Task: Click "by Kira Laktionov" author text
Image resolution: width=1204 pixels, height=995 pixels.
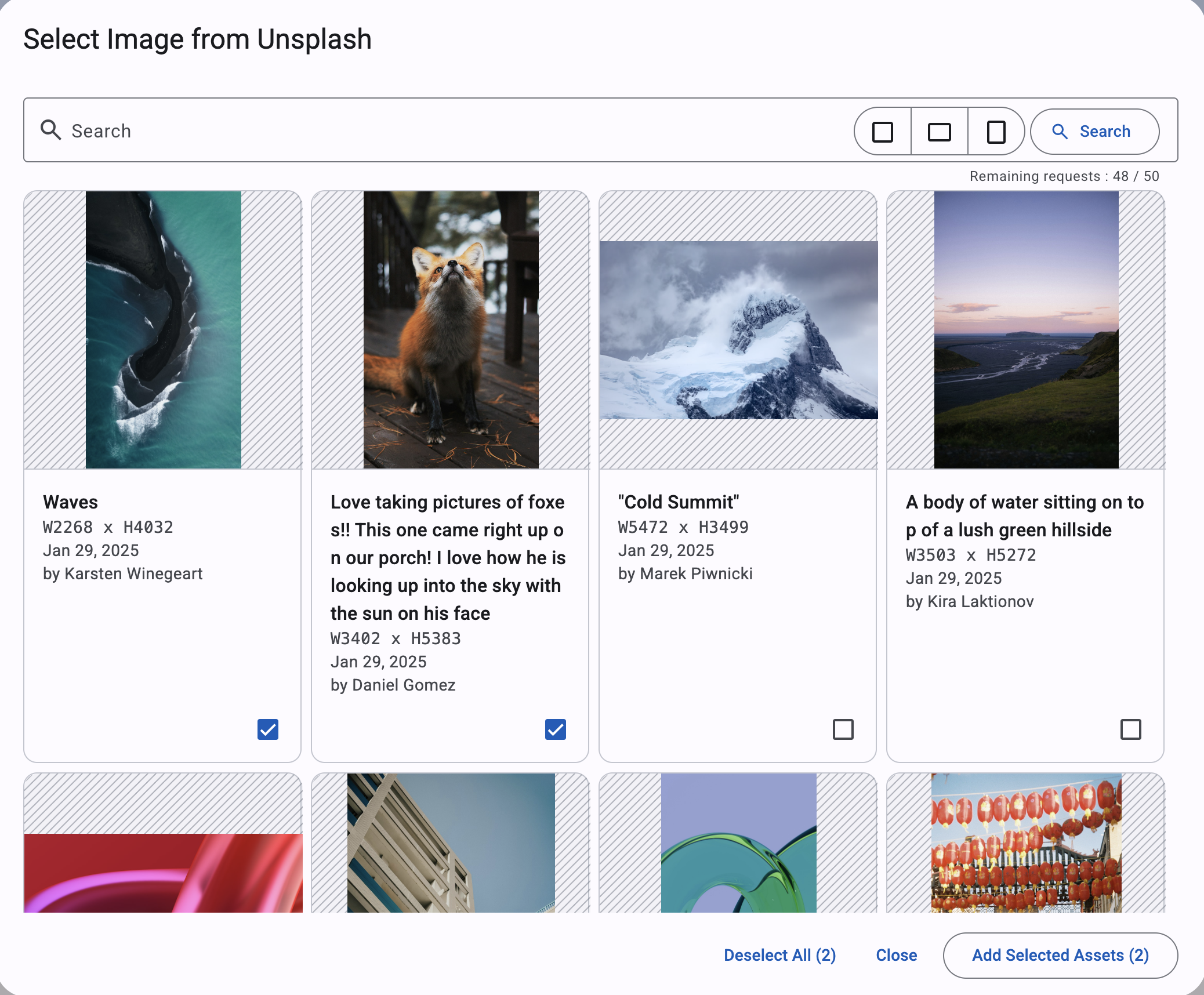Action: coord(970,601)
